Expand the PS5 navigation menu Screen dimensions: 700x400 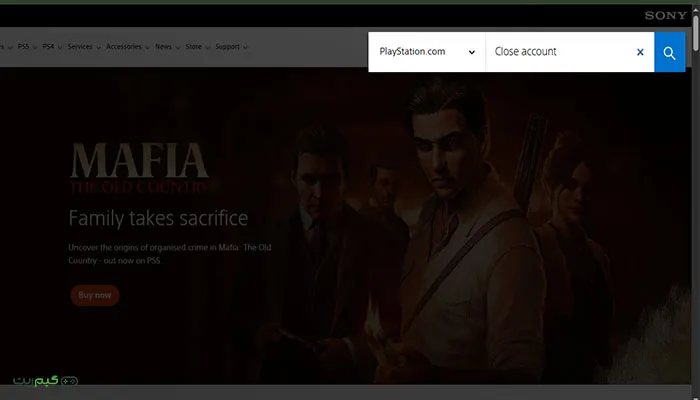click(x=24, y=47)
